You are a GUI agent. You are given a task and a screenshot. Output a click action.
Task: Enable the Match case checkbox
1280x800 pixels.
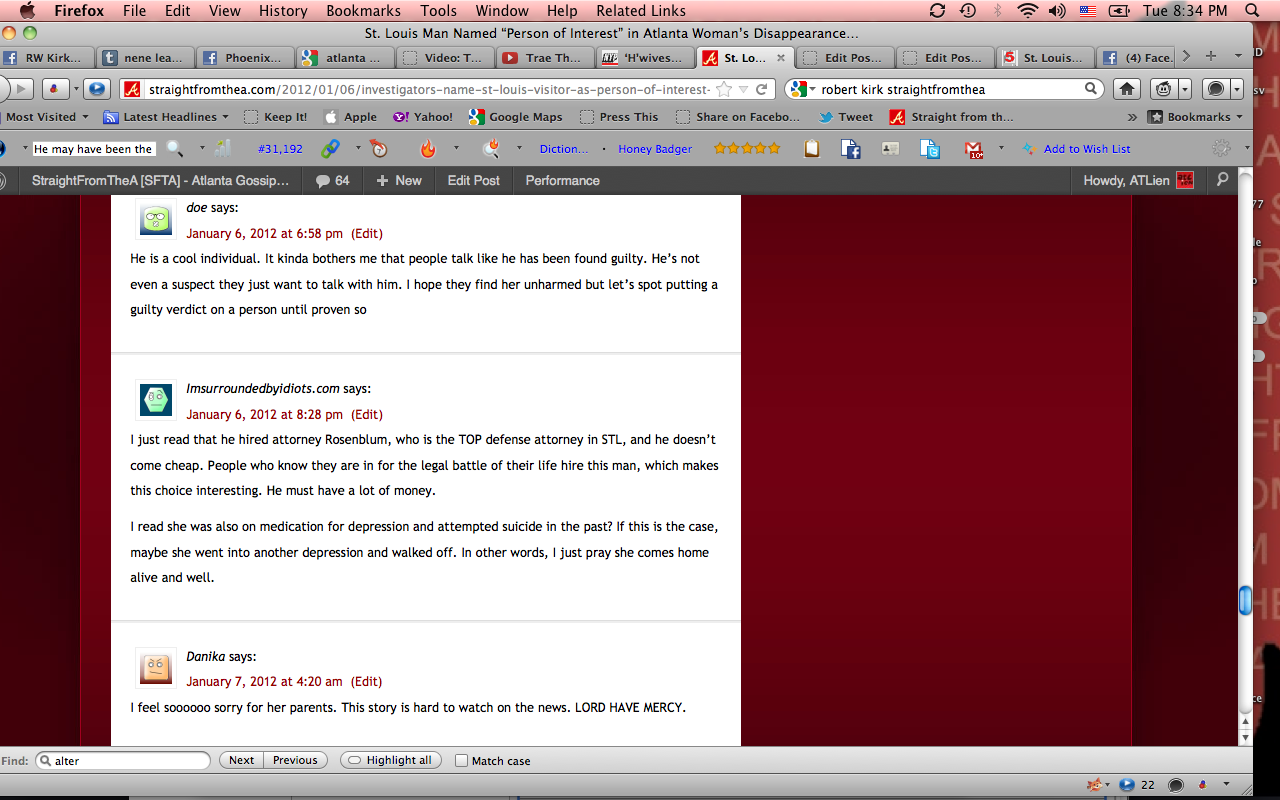[461, 761]
